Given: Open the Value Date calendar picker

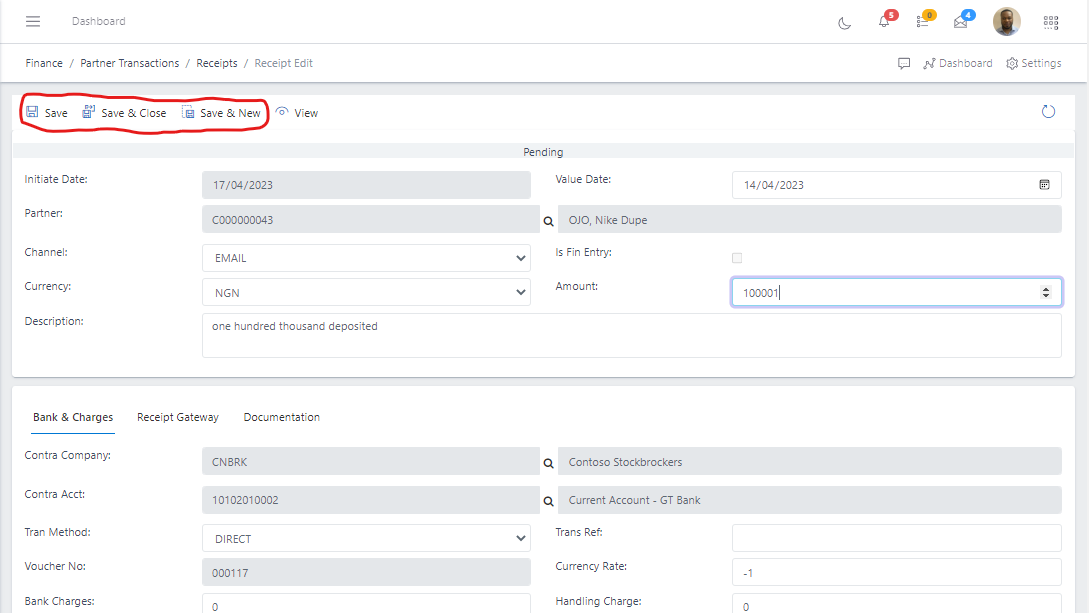Looking at the screenshot, I should point(1044,185).
